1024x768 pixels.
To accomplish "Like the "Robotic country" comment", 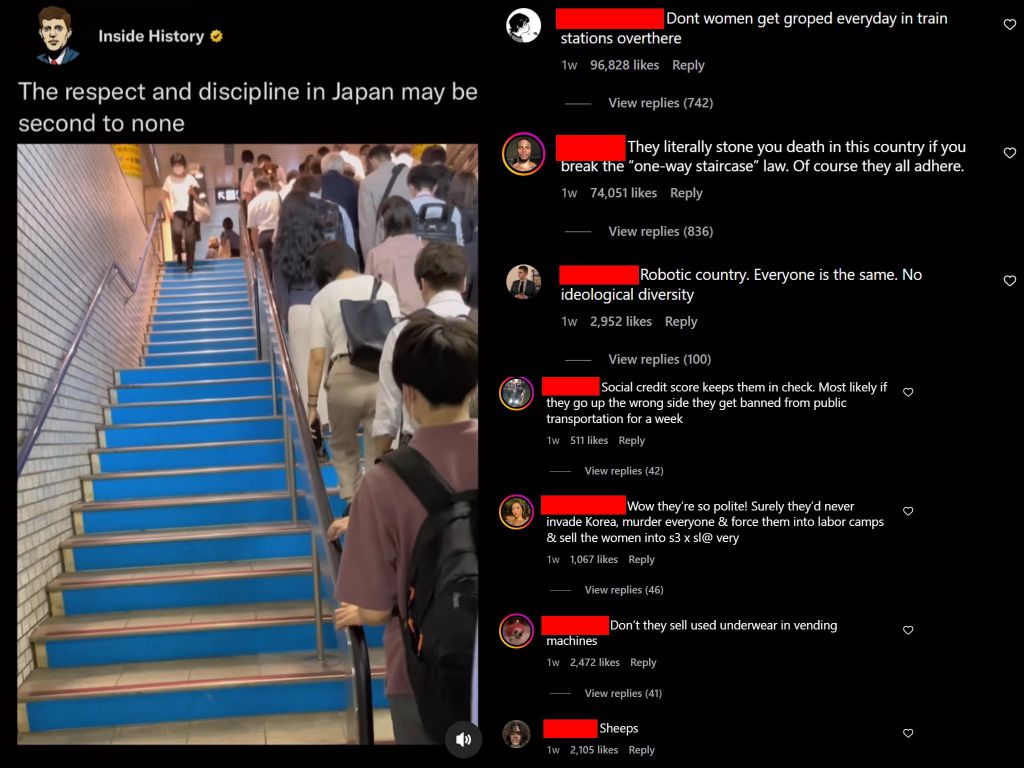I will point(1010,281).
